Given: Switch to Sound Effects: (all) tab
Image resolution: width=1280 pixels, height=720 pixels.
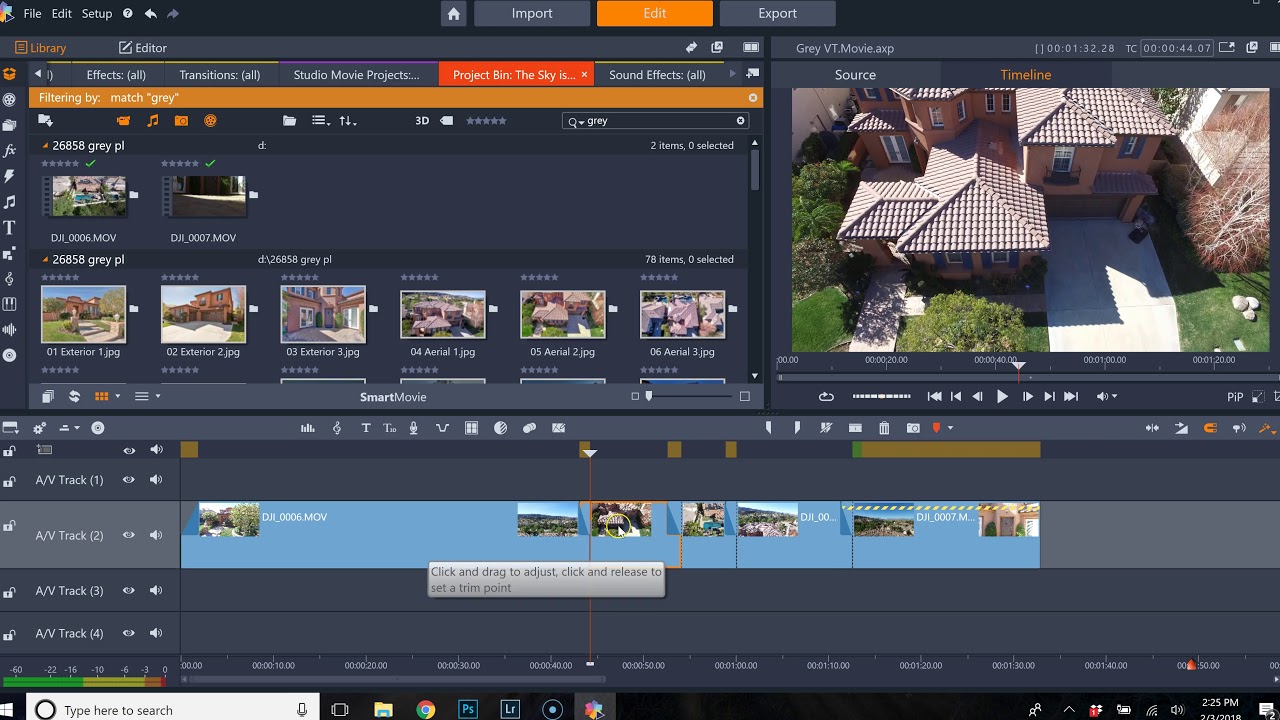Looking at the screenshot, I should coord(657,75).
